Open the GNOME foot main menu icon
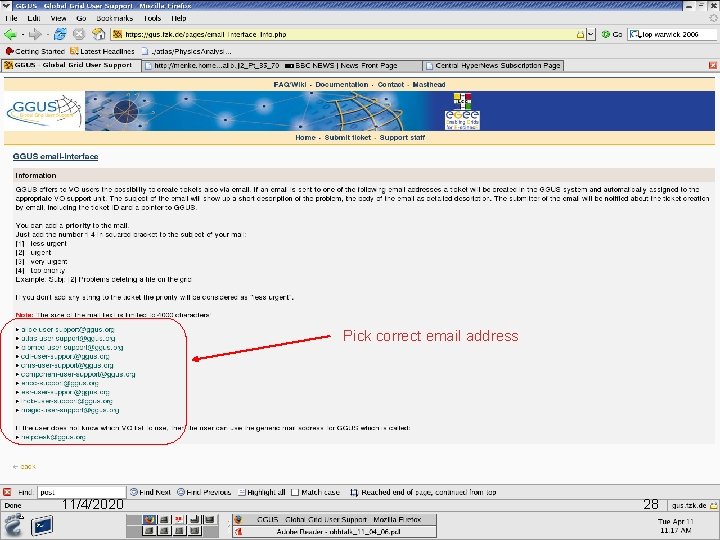Viewport: 720px width, 540px height. [x=13, y=525]
